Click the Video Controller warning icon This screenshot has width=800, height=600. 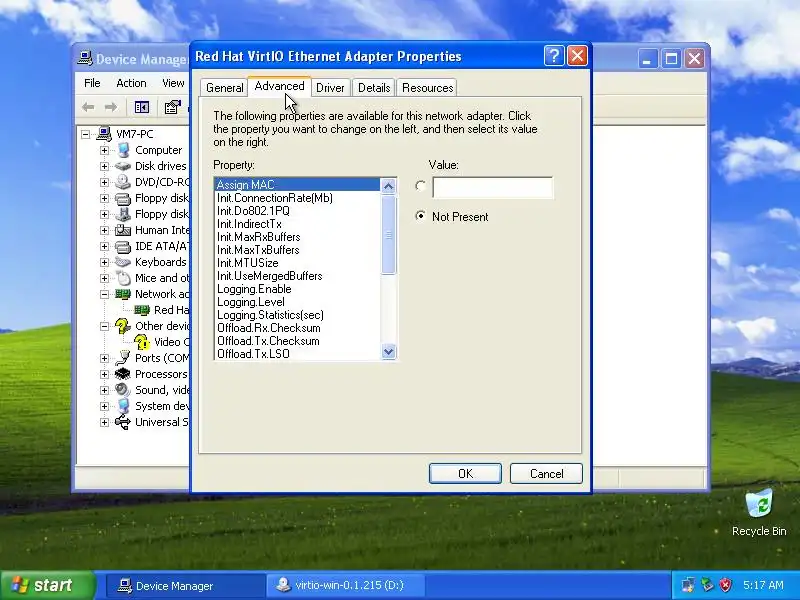point(141,342)
